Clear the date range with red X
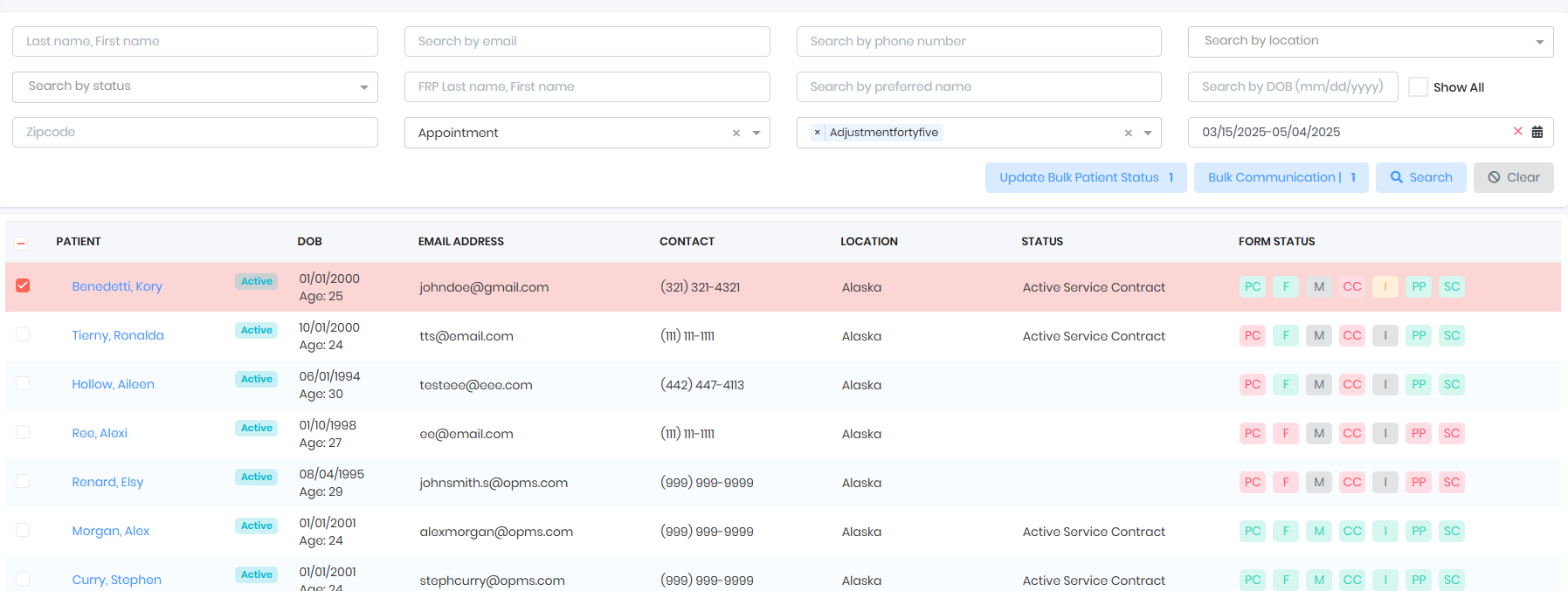 tap(1518, 131)
